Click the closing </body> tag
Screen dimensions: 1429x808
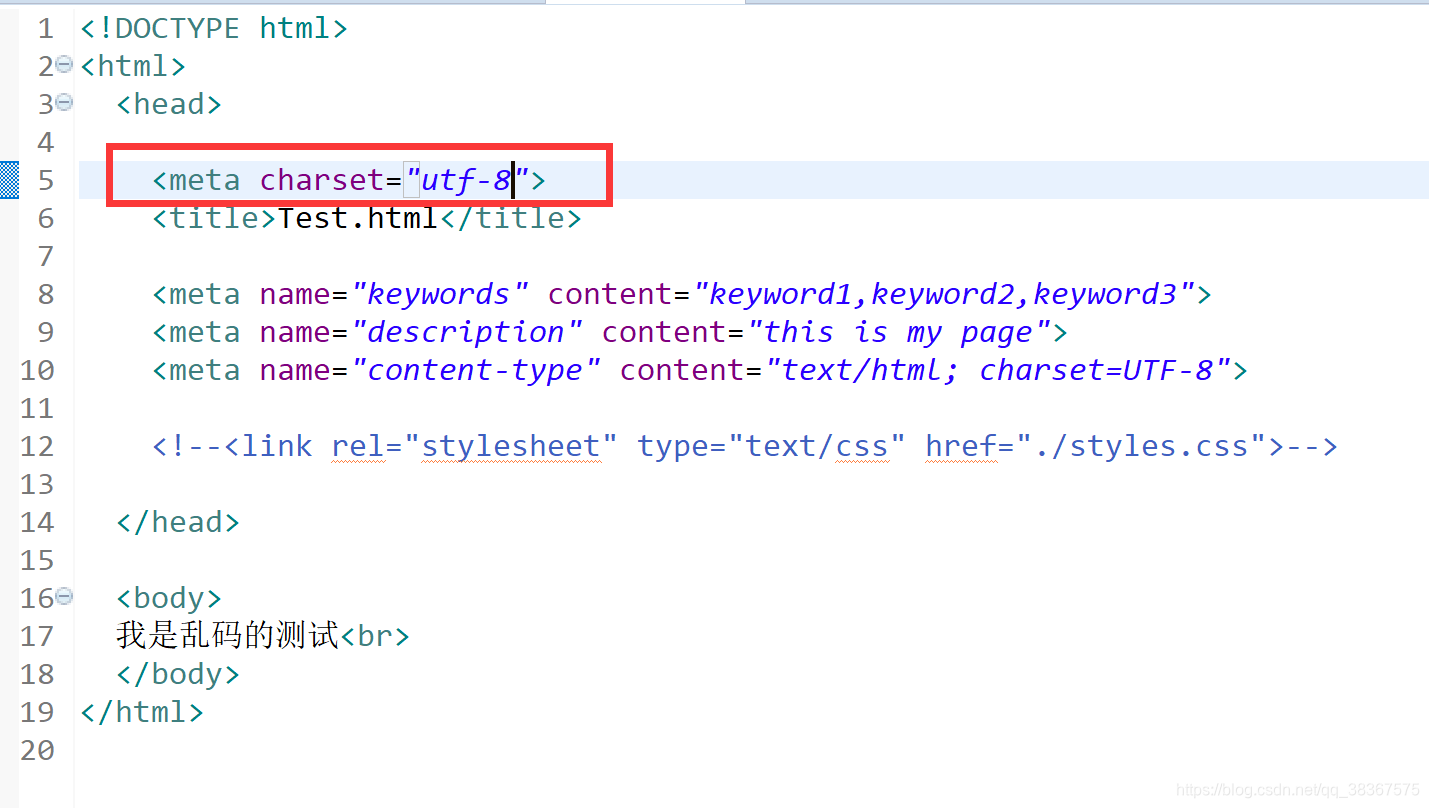[178, 674]
